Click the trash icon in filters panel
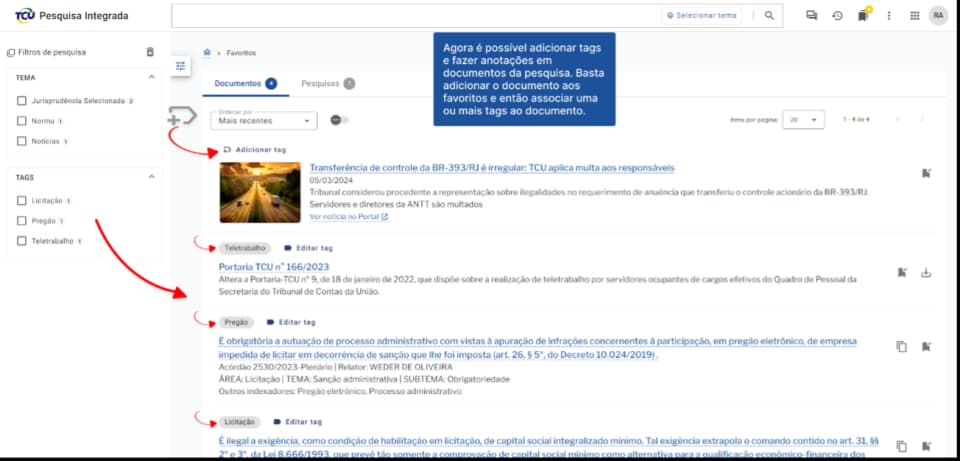The height and width of the screenshot is (461, 960). coord(150,52)
